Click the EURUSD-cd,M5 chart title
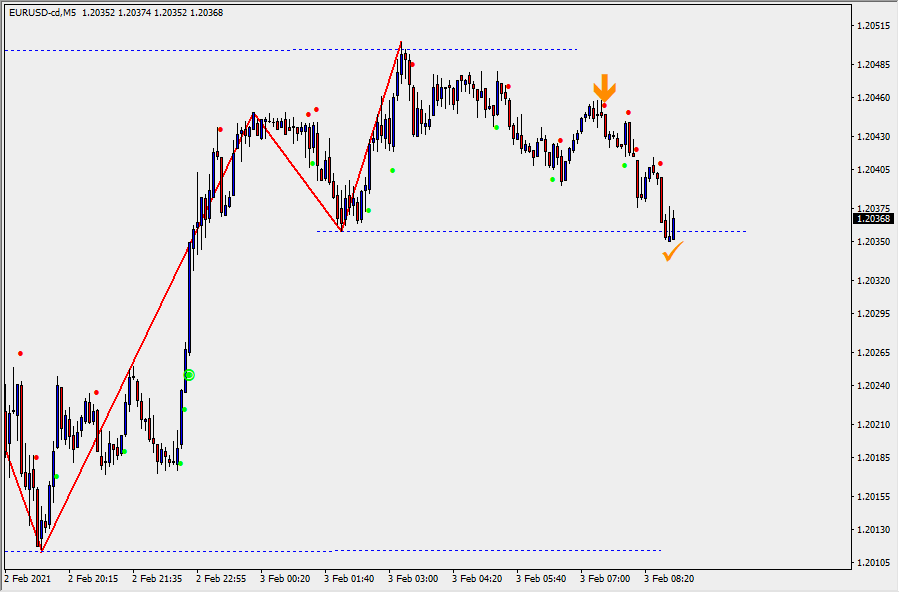This screenshot has height=592, width=899. click(x=43, y=13)
